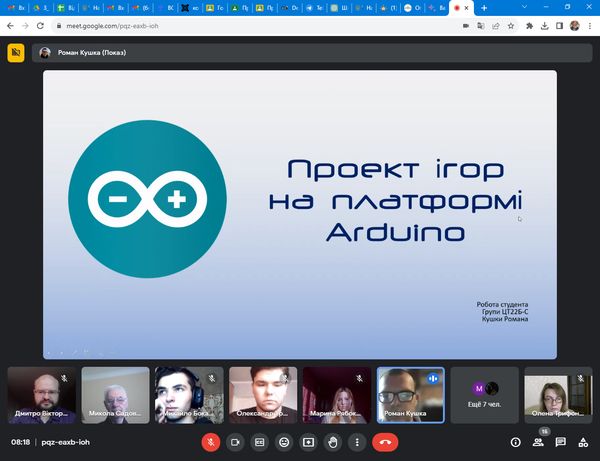The height and width of the screenshot is (461, 600).
Task: Click the meet.google.com address bar
Action: tap(250, 26)
